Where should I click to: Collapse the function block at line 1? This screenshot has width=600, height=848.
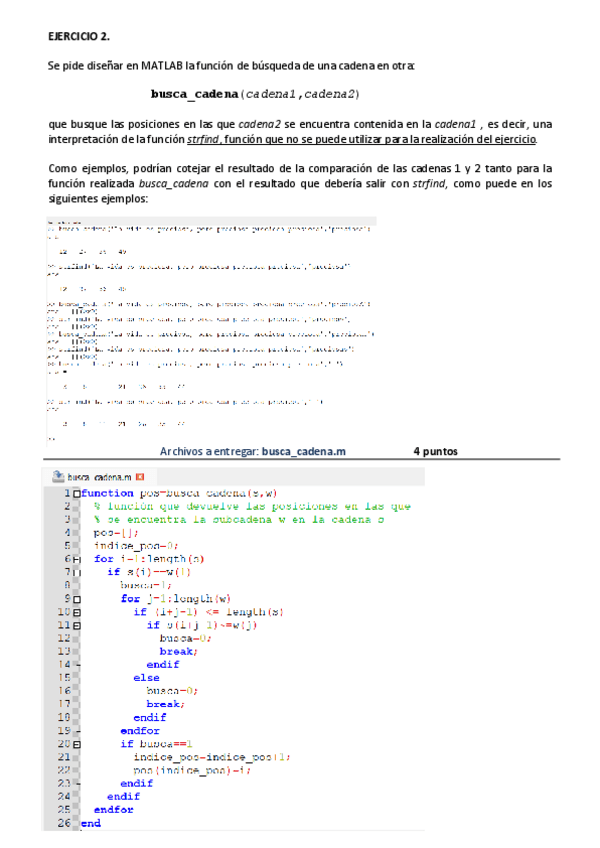click(x=76, y=493)
